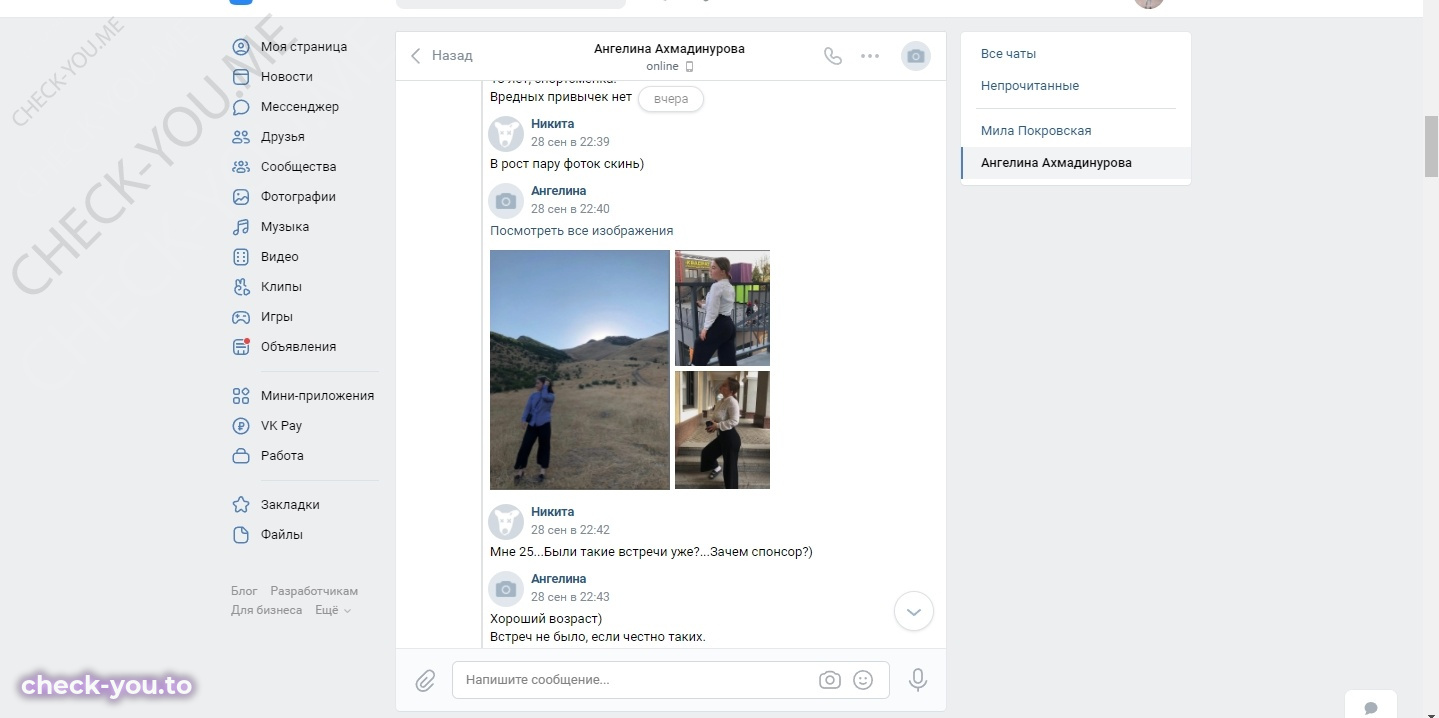Open the Работа briefcase icon
This screenshot has width=1439, height=718.
[x=240, y=456]
